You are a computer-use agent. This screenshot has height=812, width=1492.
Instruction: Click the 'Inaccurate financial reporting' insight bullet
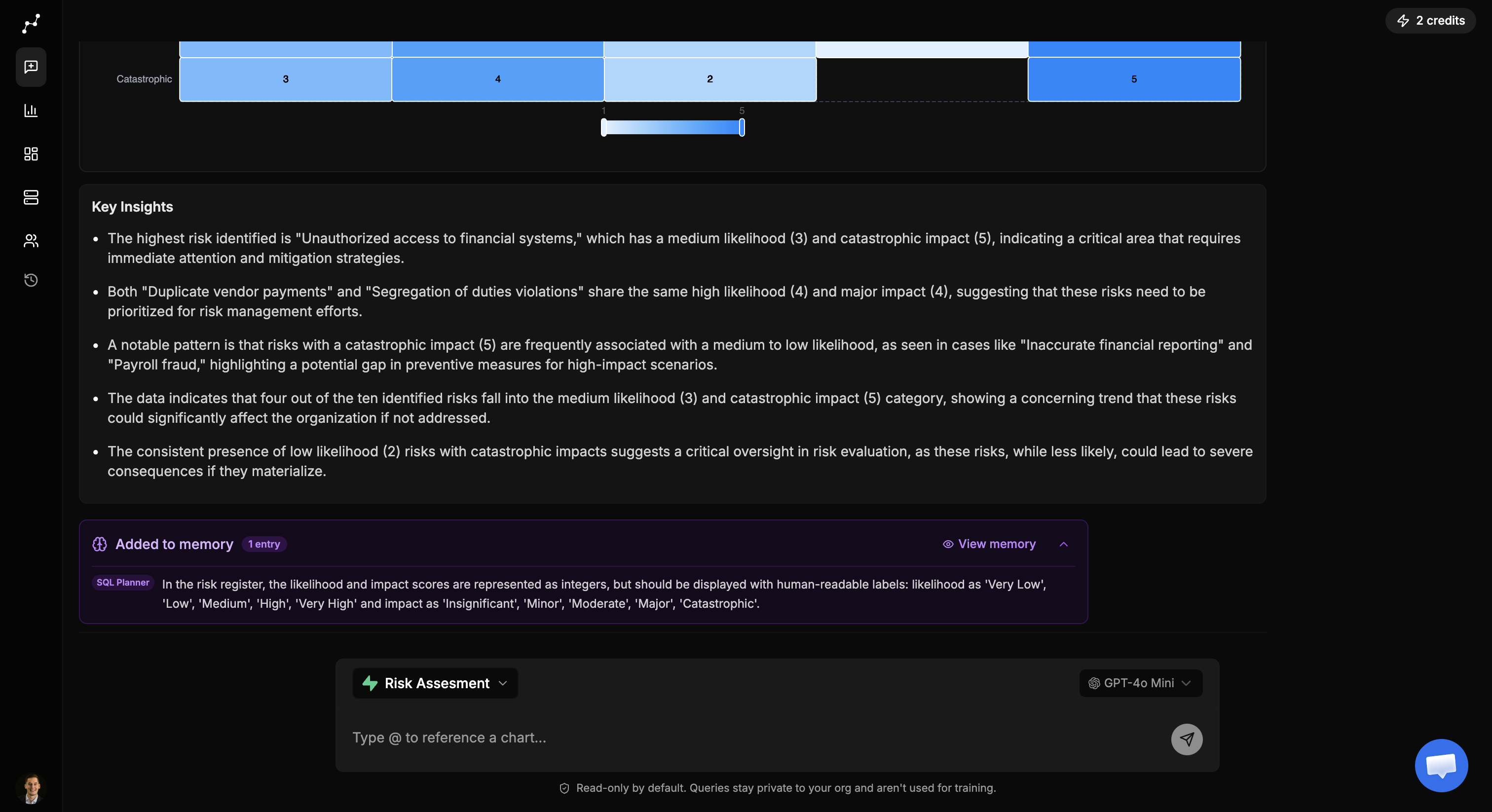click(x=679, y=355)
